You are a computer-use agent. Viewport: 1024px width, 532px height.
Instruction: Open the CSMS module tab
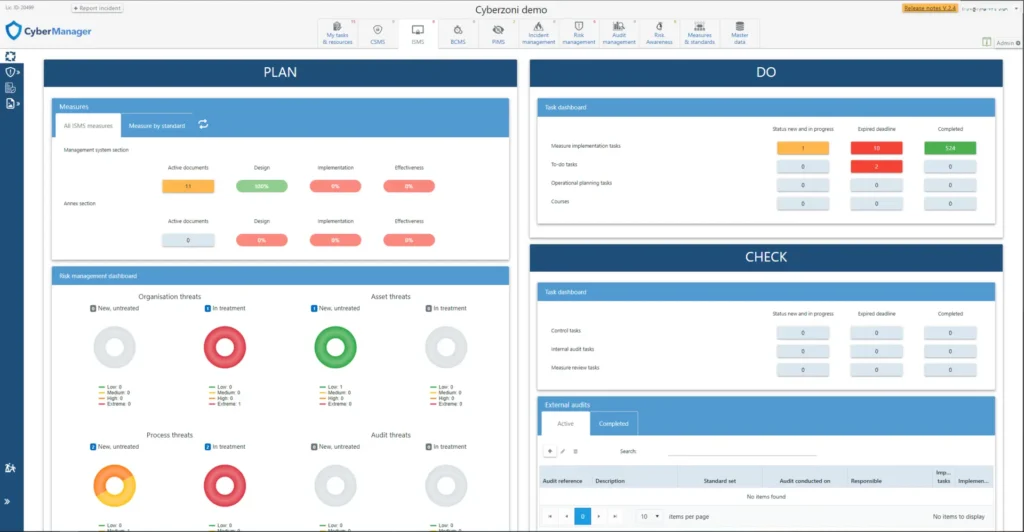point(377,34)
